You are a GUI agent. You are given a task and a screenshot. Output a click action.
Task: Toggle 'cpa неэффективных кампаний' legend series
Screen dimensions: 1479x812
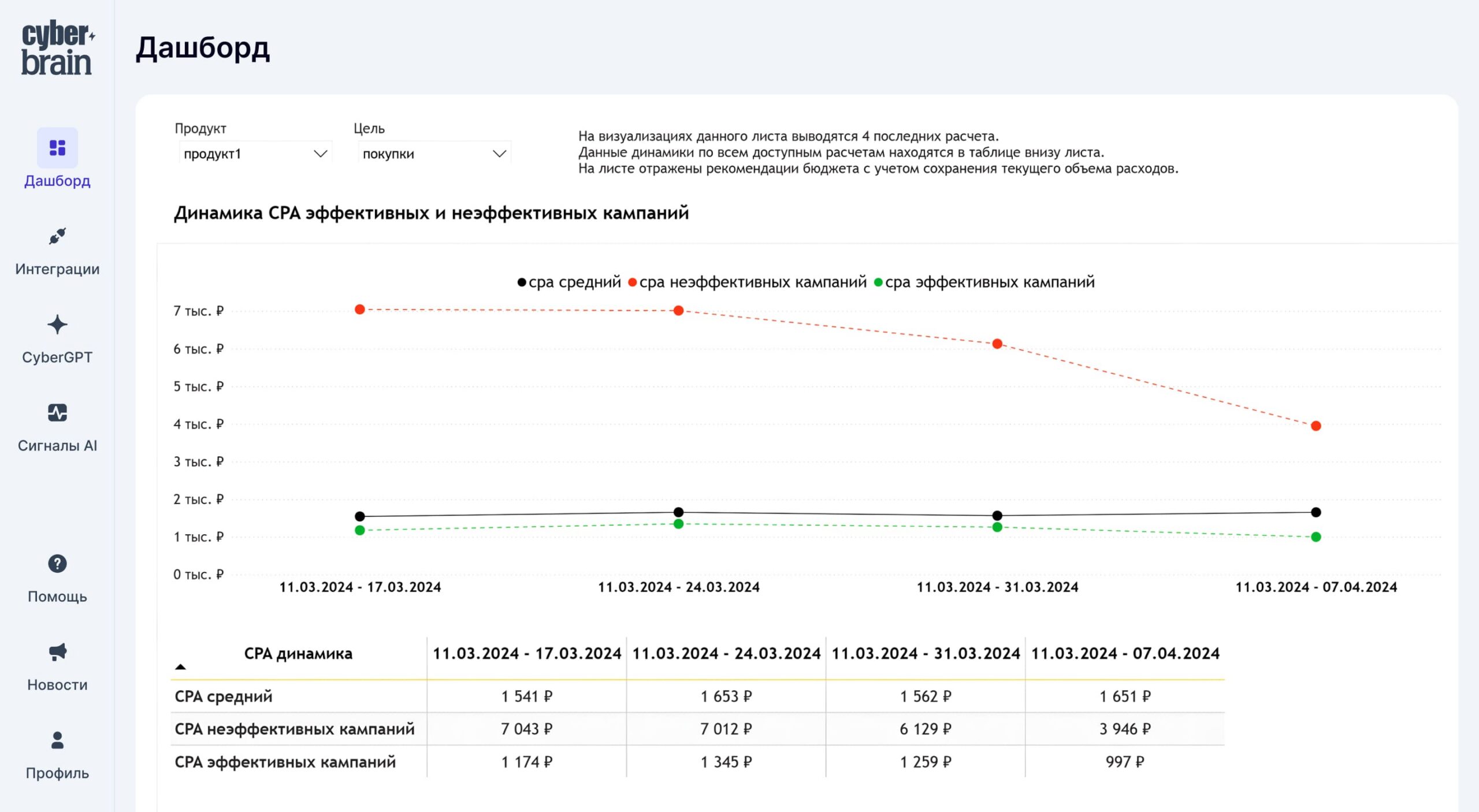coord(748,282)
